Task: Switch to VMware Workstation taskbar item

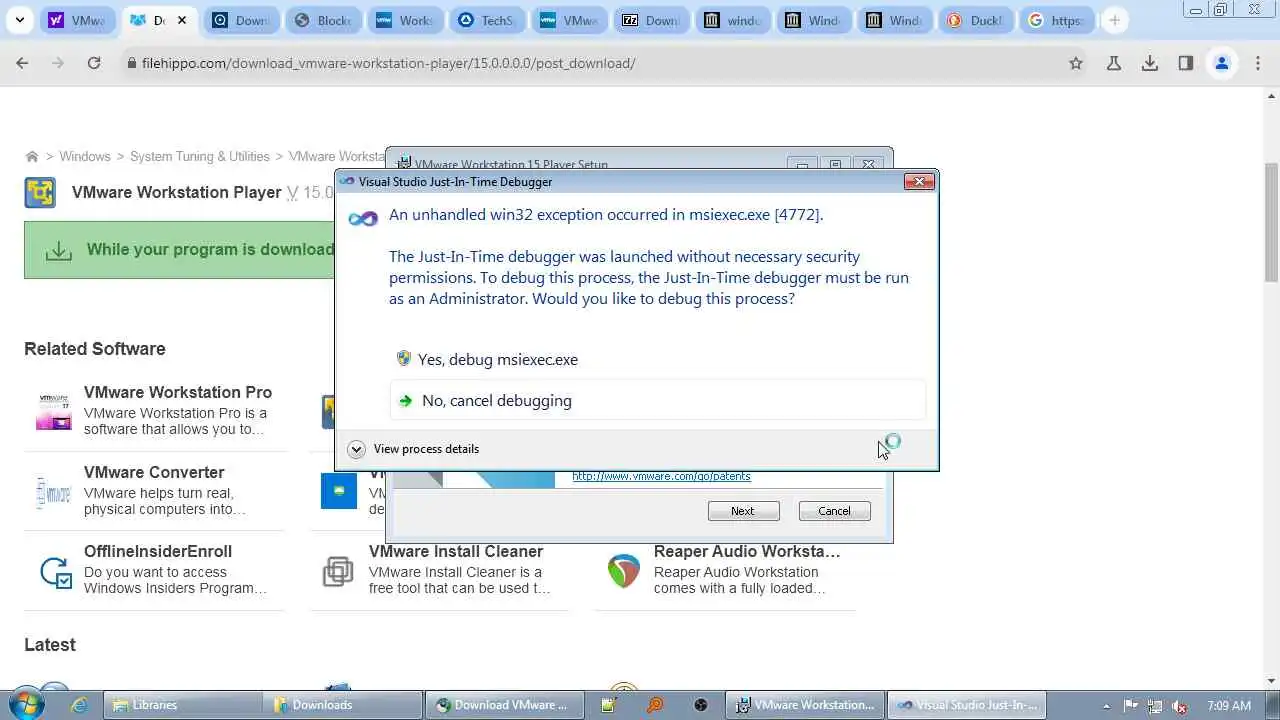Action: (x=805, y=705)
